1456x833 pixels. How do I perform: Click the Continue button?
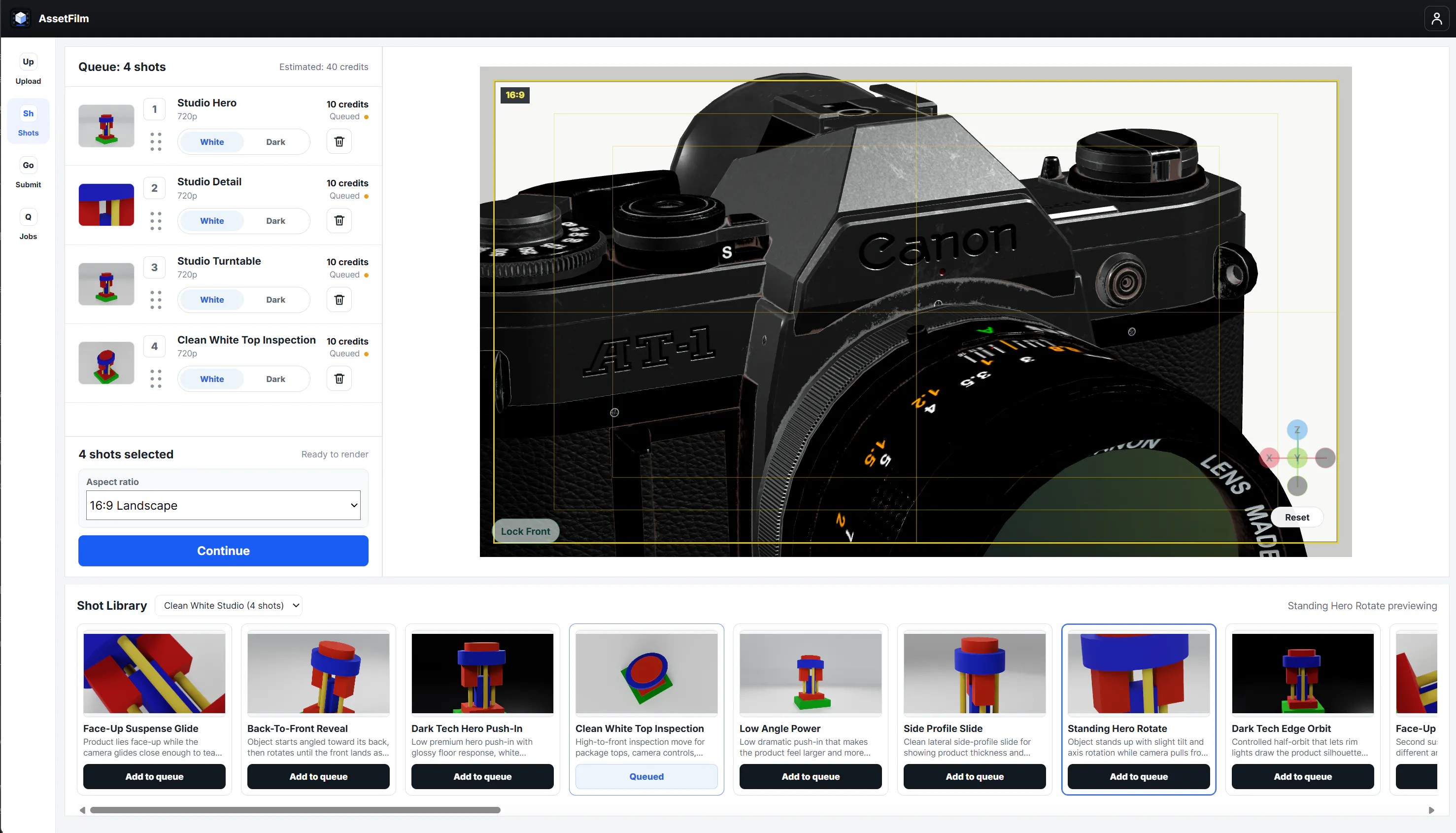pyautogui.click(x=223, y=551)
